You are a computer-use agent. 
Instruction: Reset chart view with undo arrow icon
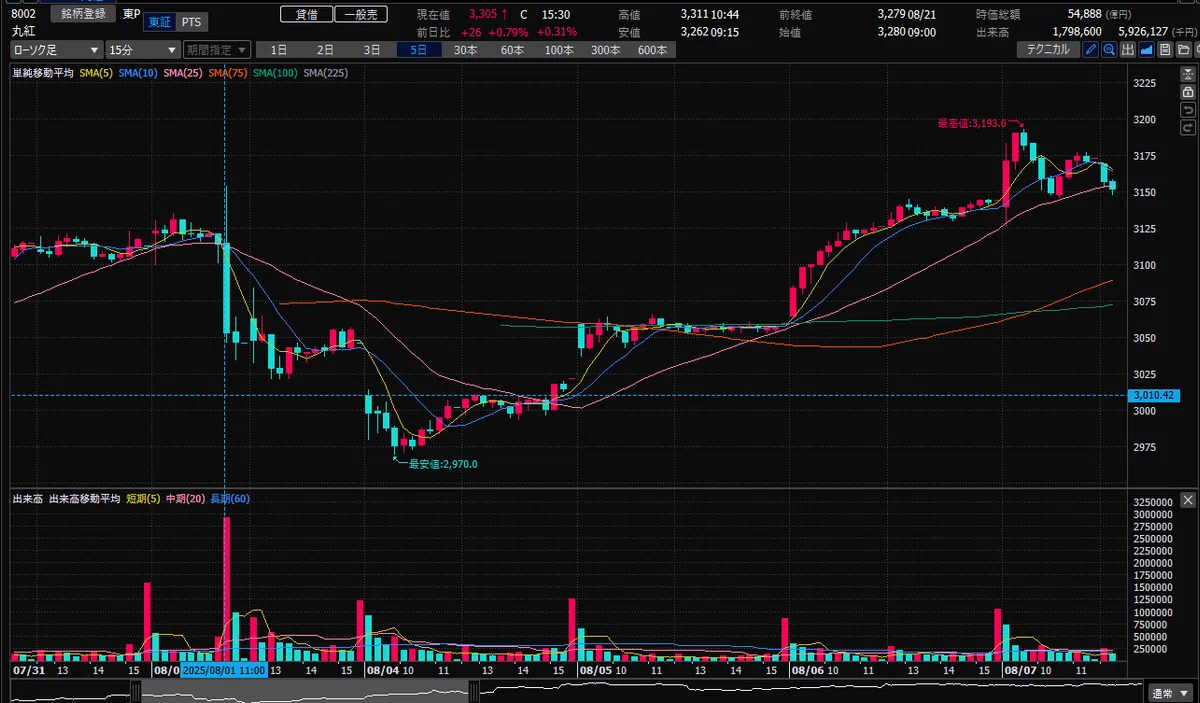pyautogui.click(x=1188, y=110)
